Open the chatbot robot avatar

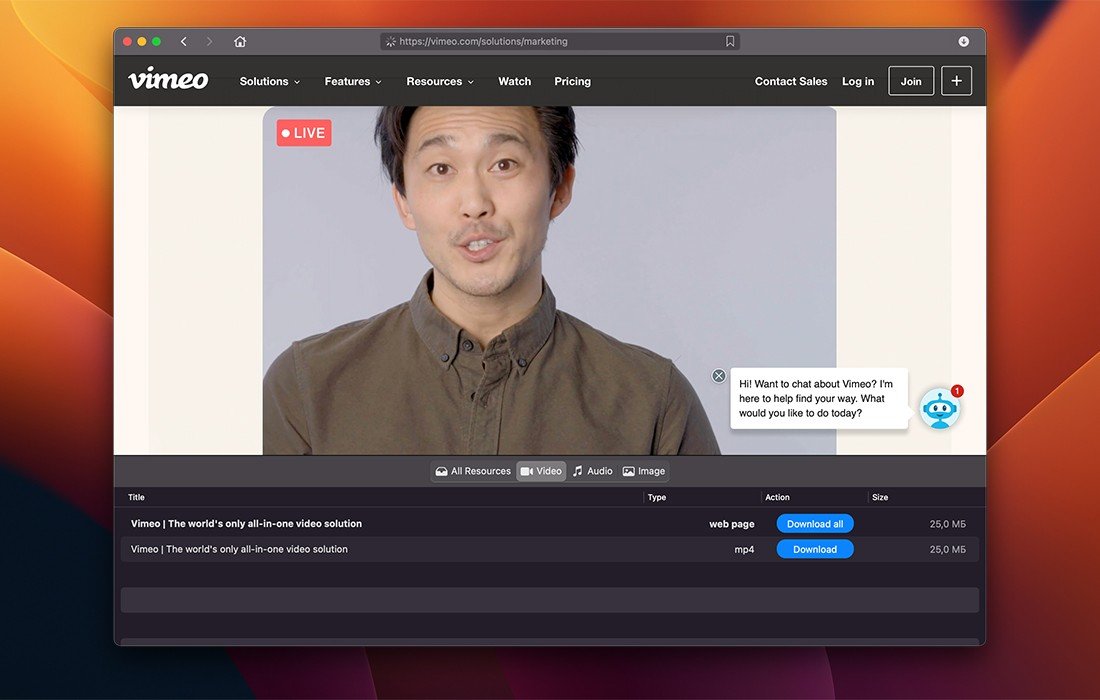[939, 409]
